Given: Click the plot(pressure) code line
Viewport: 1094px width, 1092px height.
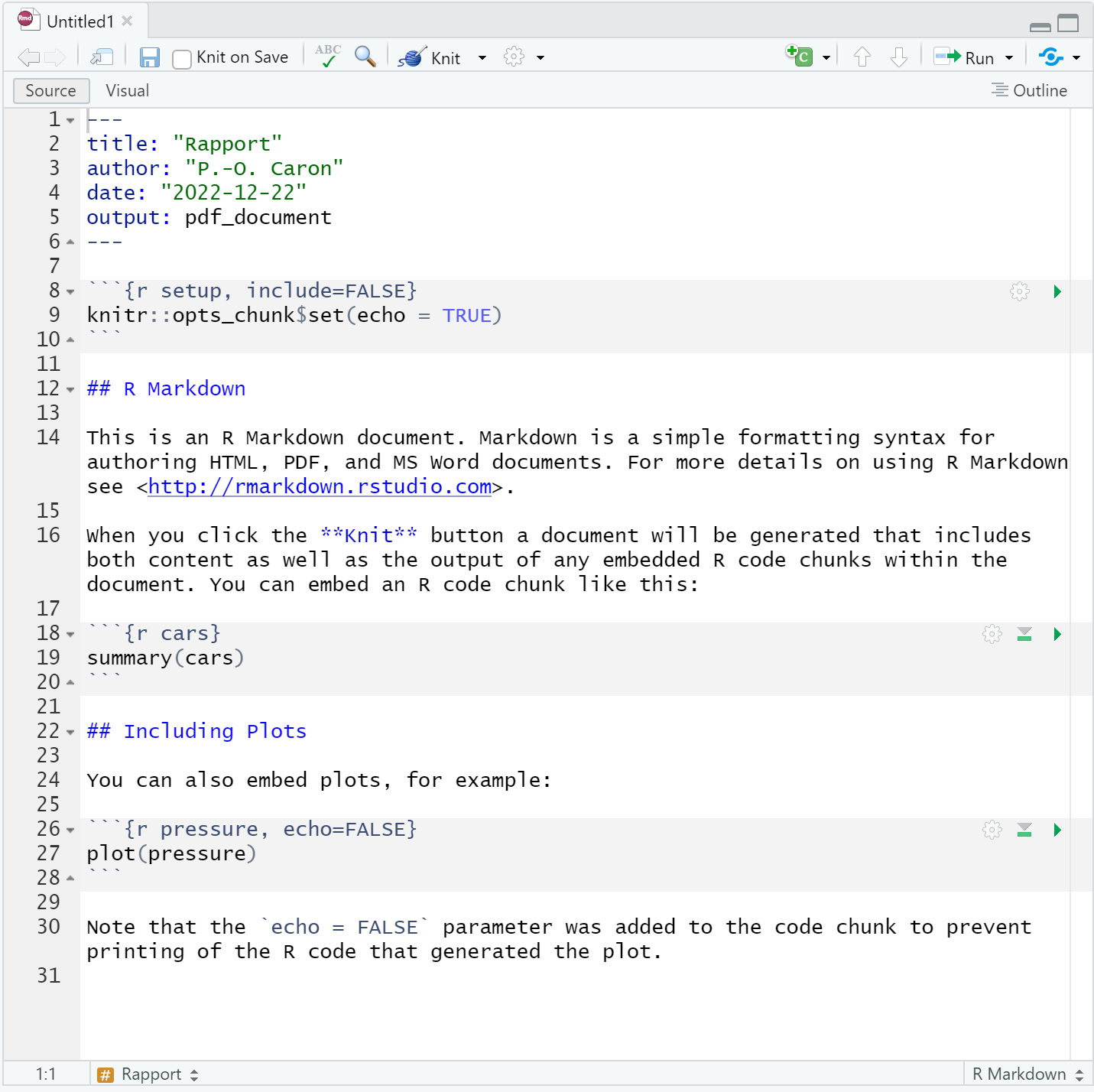Looking at the screenshot, I should click(x=171, y=853).
